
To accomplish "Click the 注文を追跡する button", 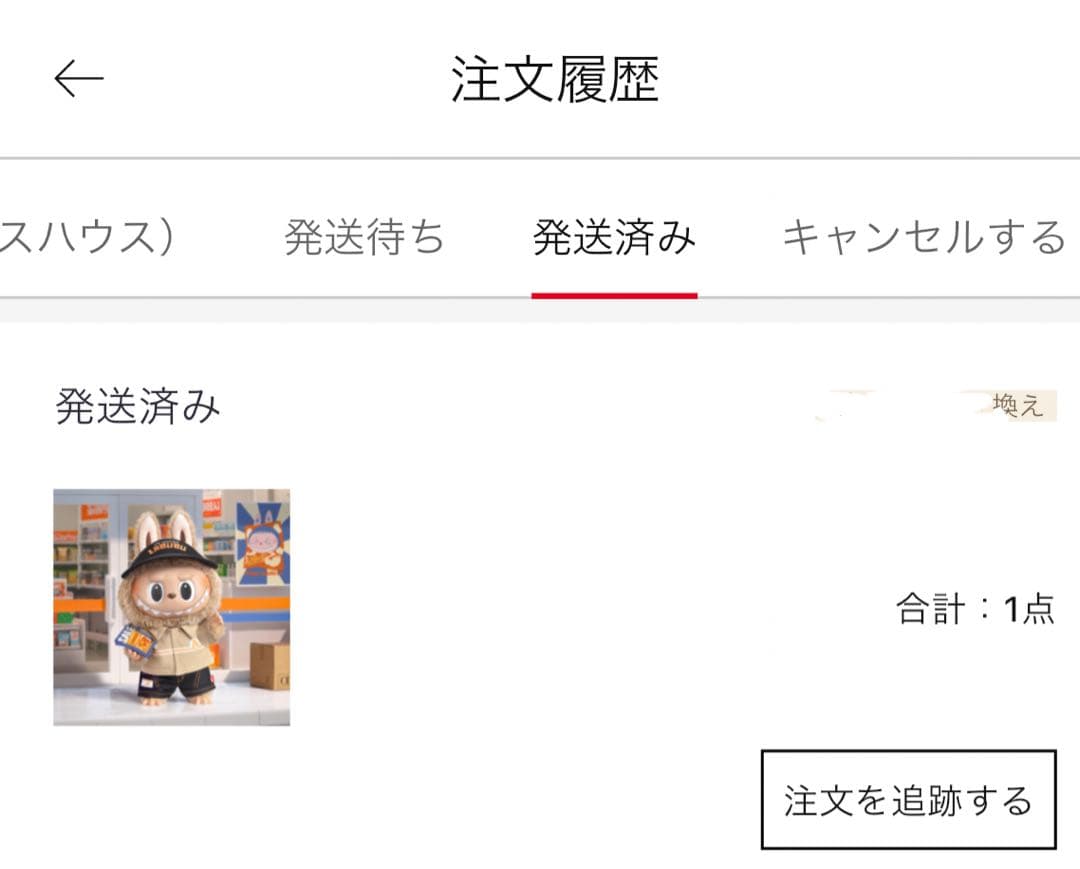I will (x=908, y=799).
